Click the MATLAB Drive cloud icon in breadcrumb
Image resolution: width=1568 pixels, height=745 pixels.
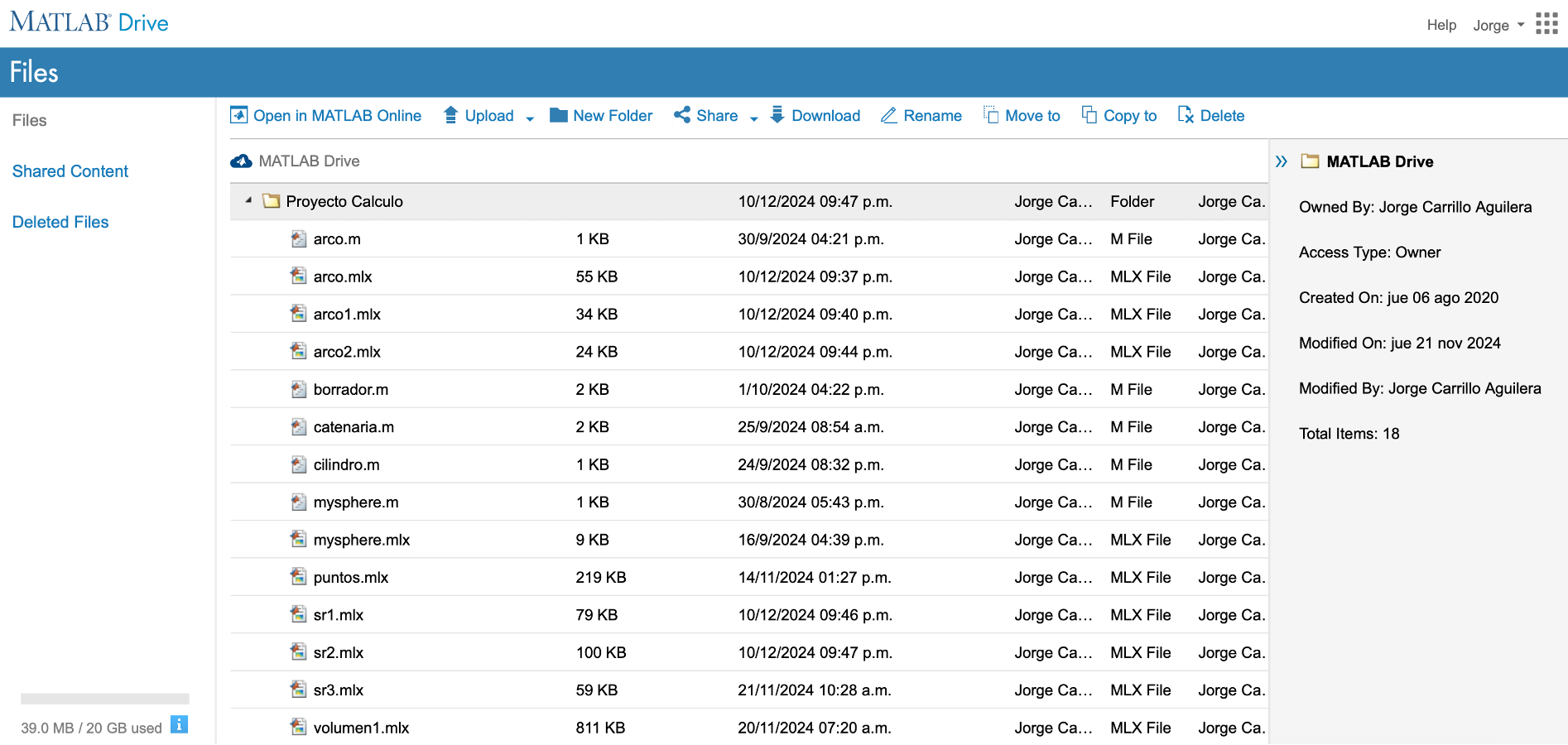tap(240, 161)
